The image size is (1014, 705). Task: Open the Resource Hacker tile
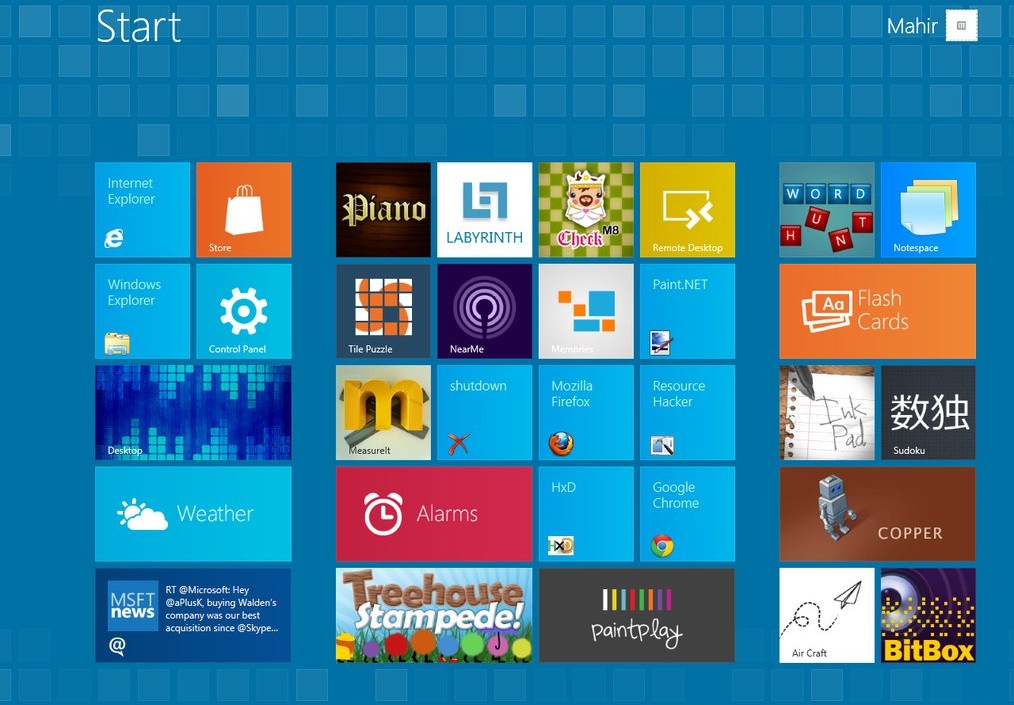[687, 413]
